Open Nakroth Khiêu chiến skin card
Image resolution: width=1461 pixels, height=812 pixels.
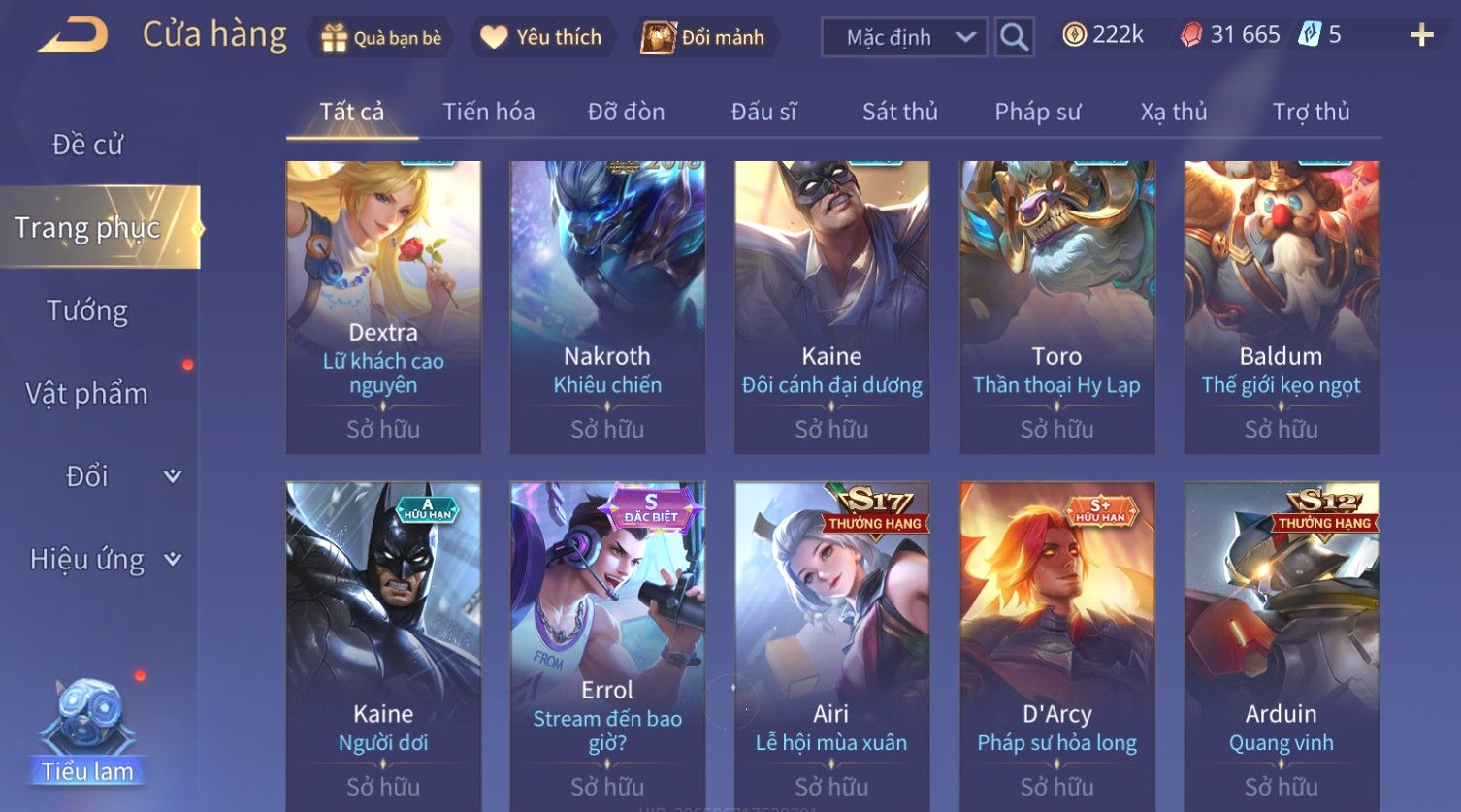(x=607, y=308)
